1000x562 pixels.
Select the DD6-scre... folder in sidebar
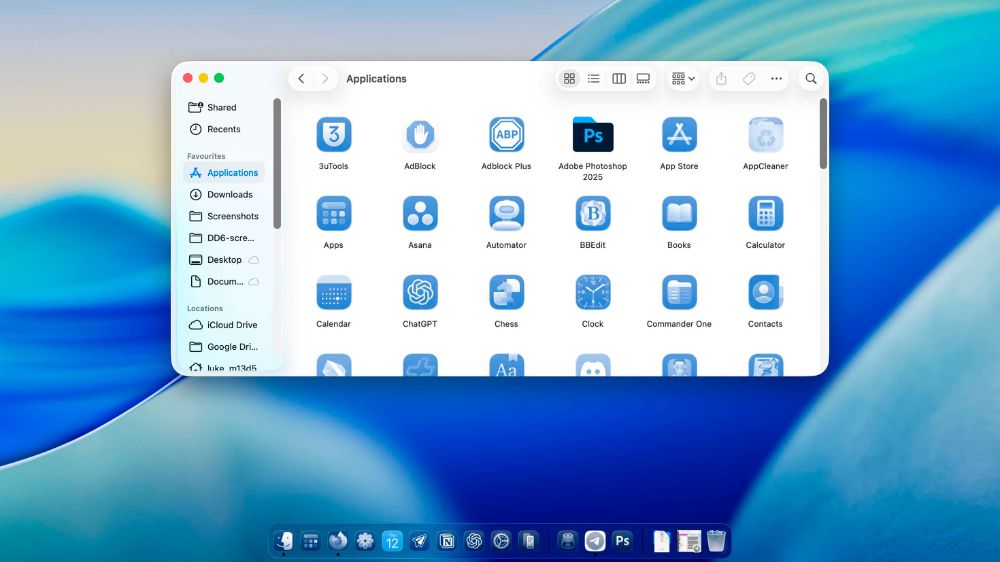tap(224, 238)
